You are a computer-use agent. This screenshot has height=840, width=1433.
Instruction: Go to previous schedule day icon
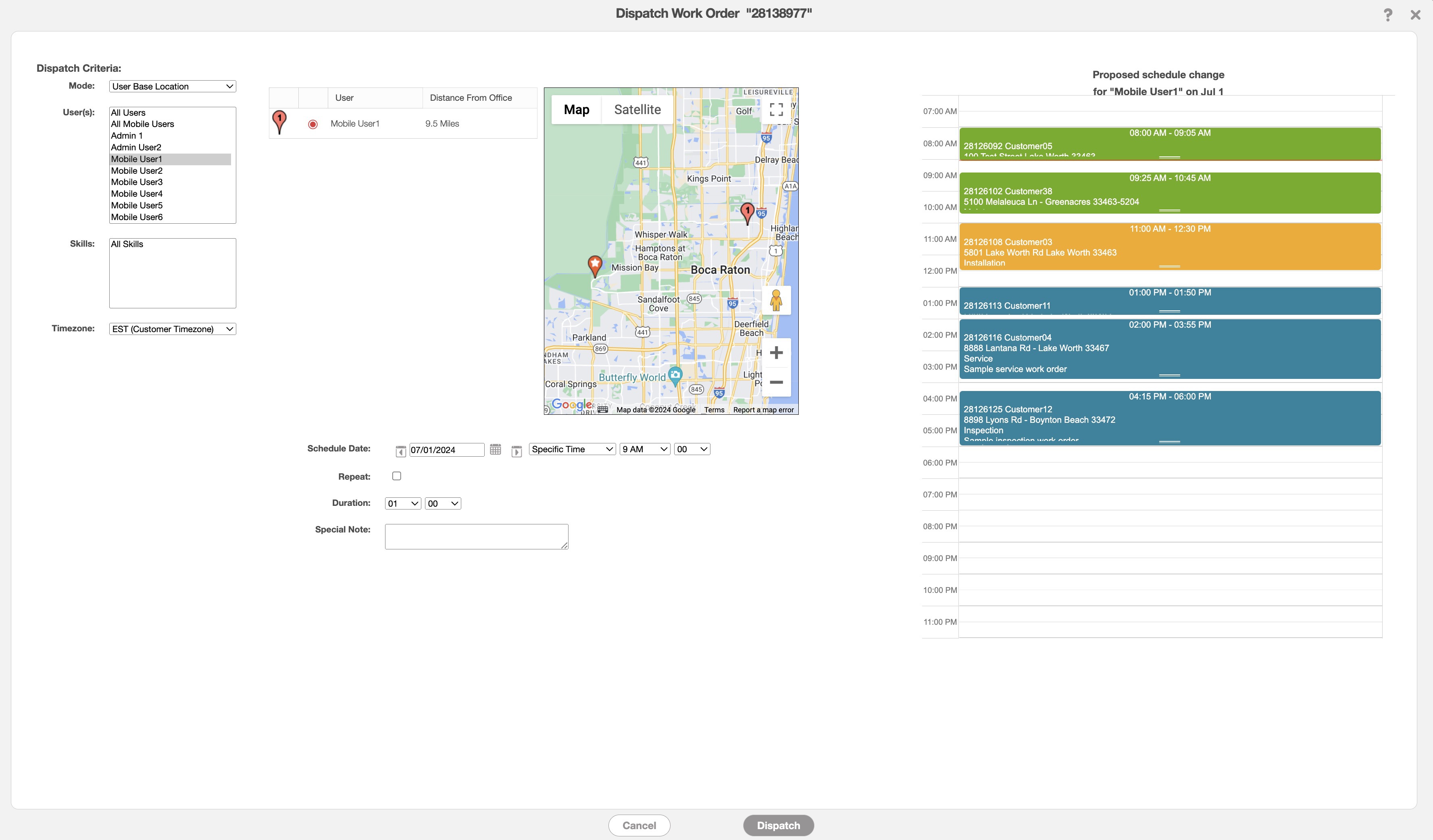tap(400, 451)
